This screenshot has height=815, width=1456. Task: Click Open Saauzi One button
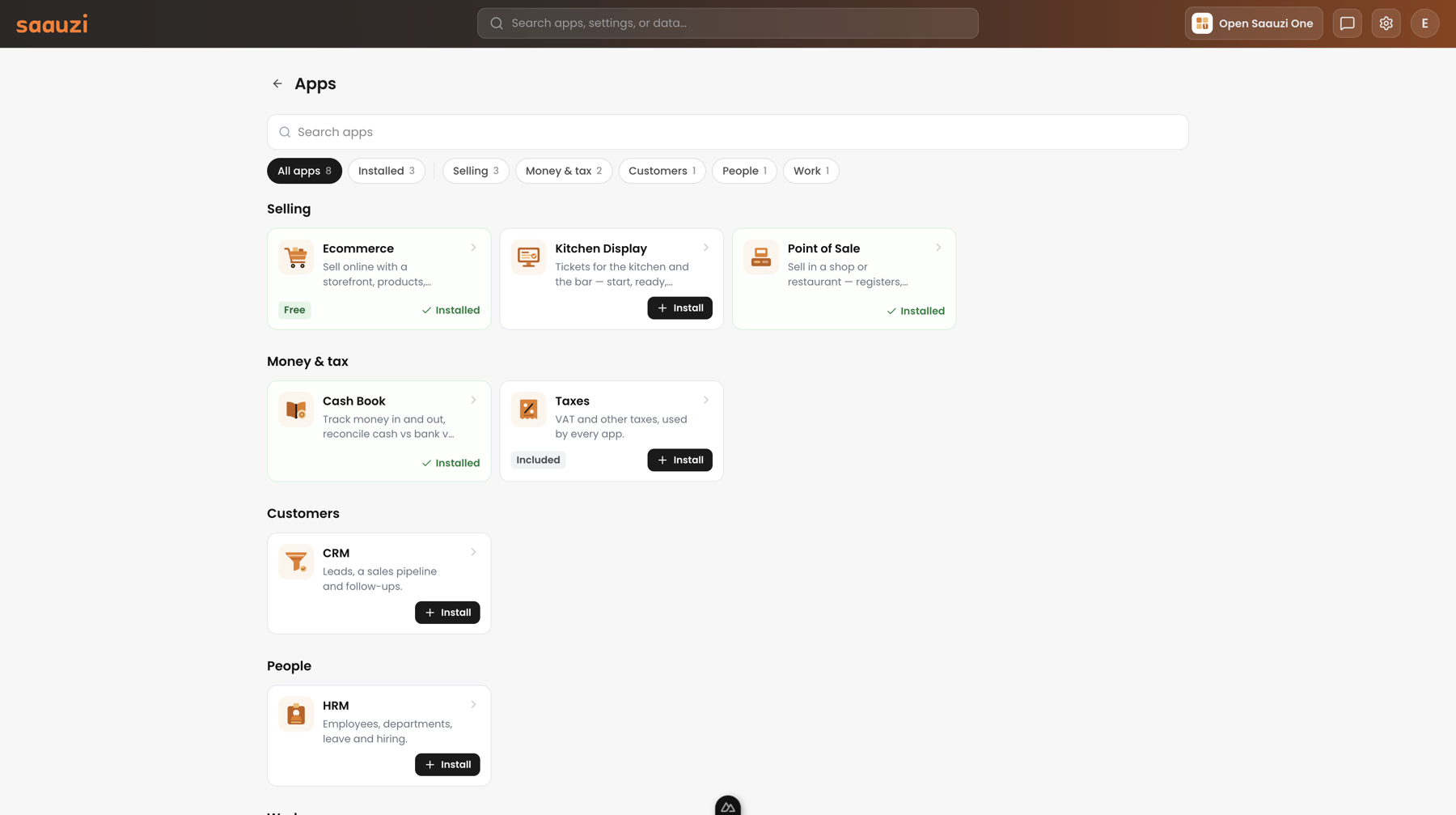[1254, 23]
